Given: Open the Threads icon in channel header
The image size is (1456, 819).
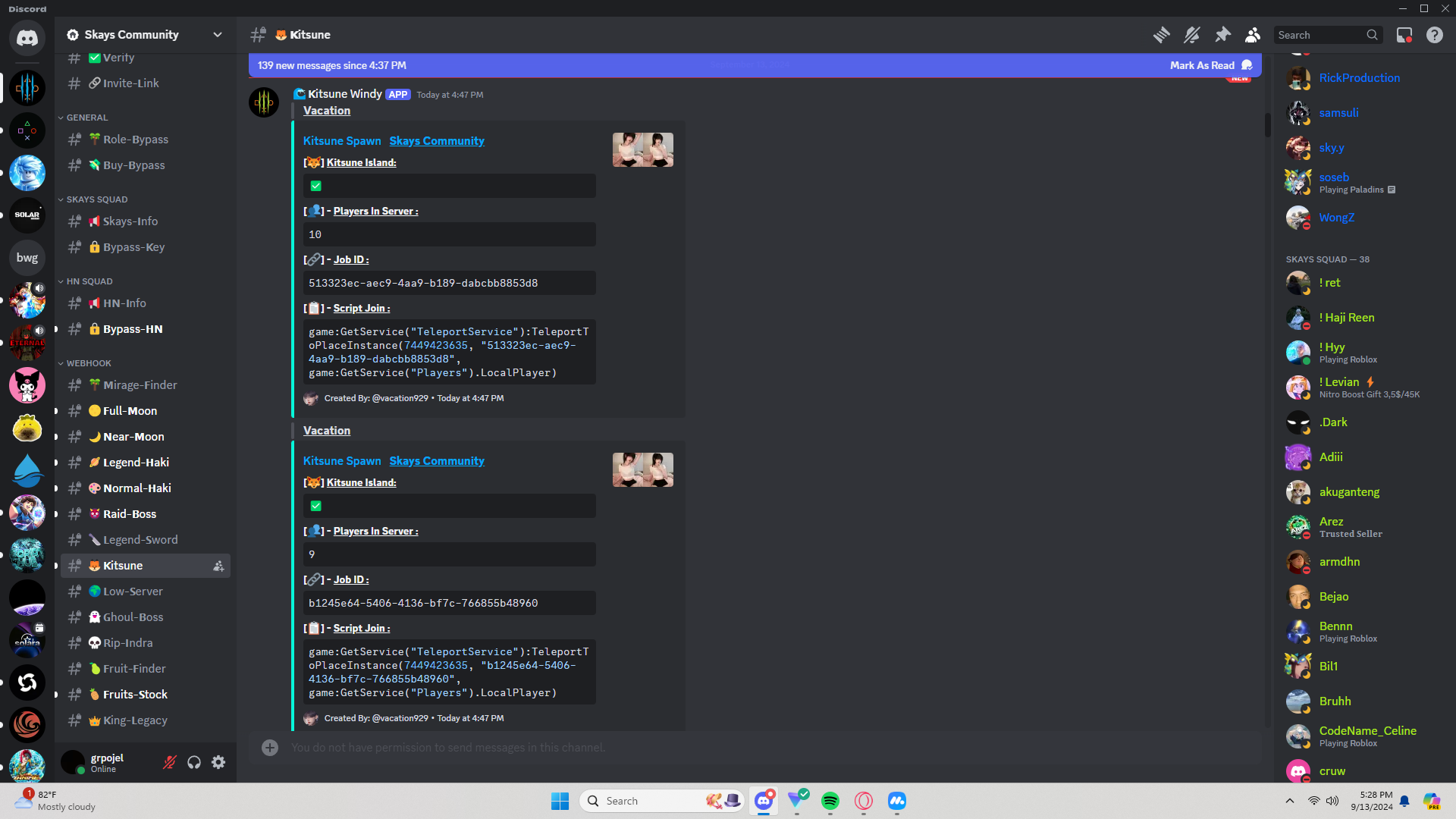Looking at the screenshot, I should coord(1161,35).
